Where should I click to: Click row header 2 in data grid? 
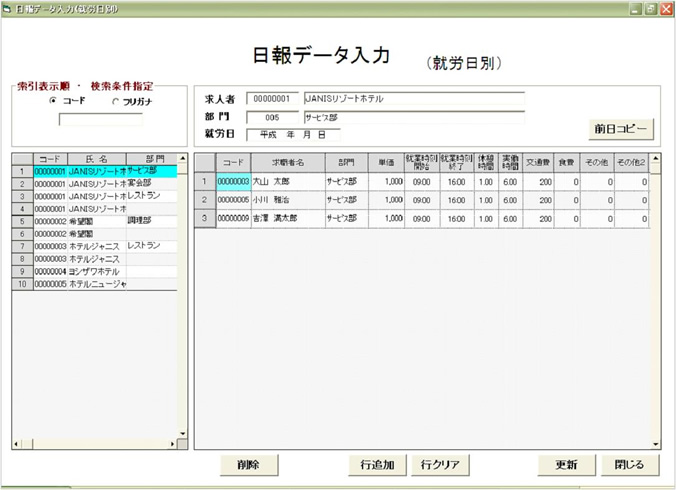204,199
